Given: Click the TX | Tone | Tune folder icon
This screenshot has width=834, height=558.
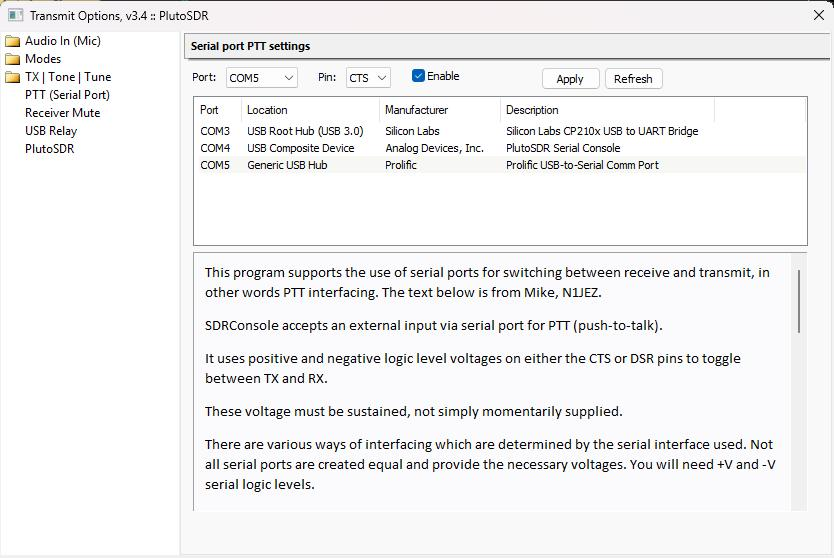Looking at the screenshot, I should coord(12,77).
